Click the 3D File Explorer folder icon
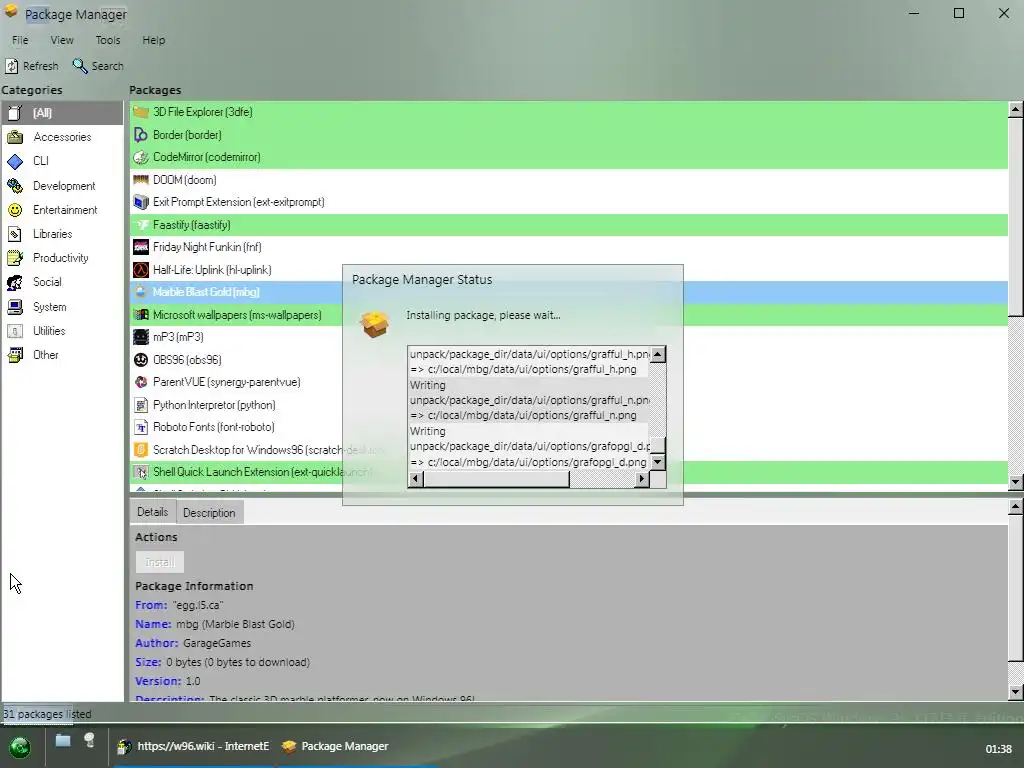 tap(141, 112)
